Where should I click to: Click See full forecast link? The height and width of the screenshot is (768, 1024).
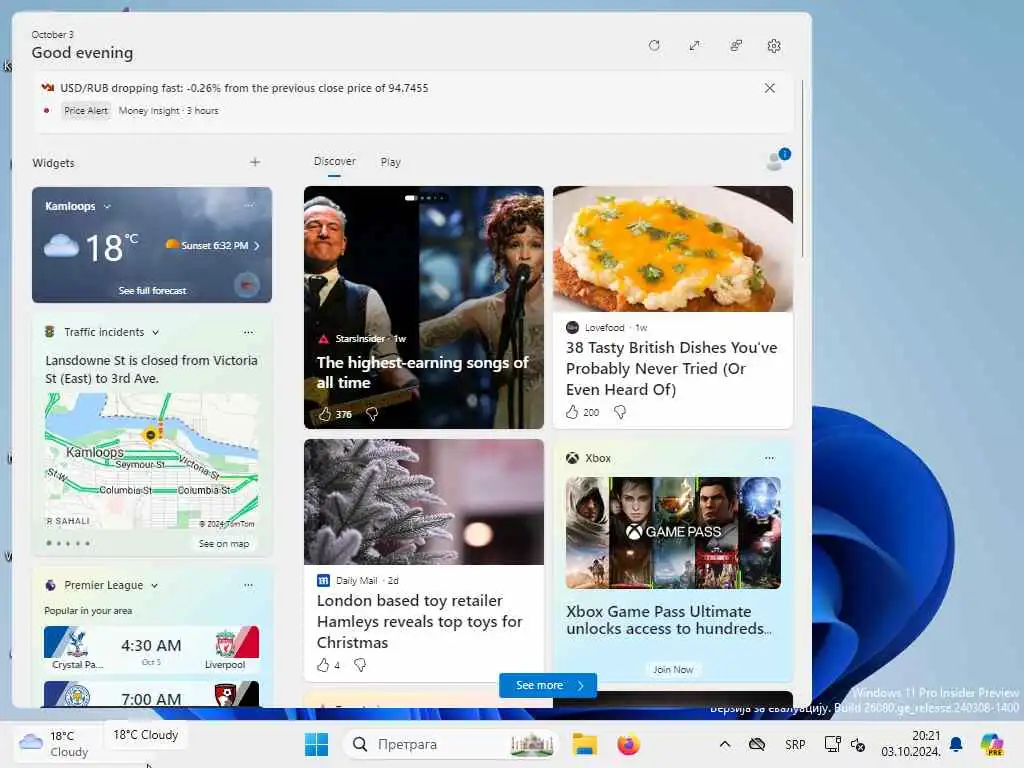(x=152, y=291)
